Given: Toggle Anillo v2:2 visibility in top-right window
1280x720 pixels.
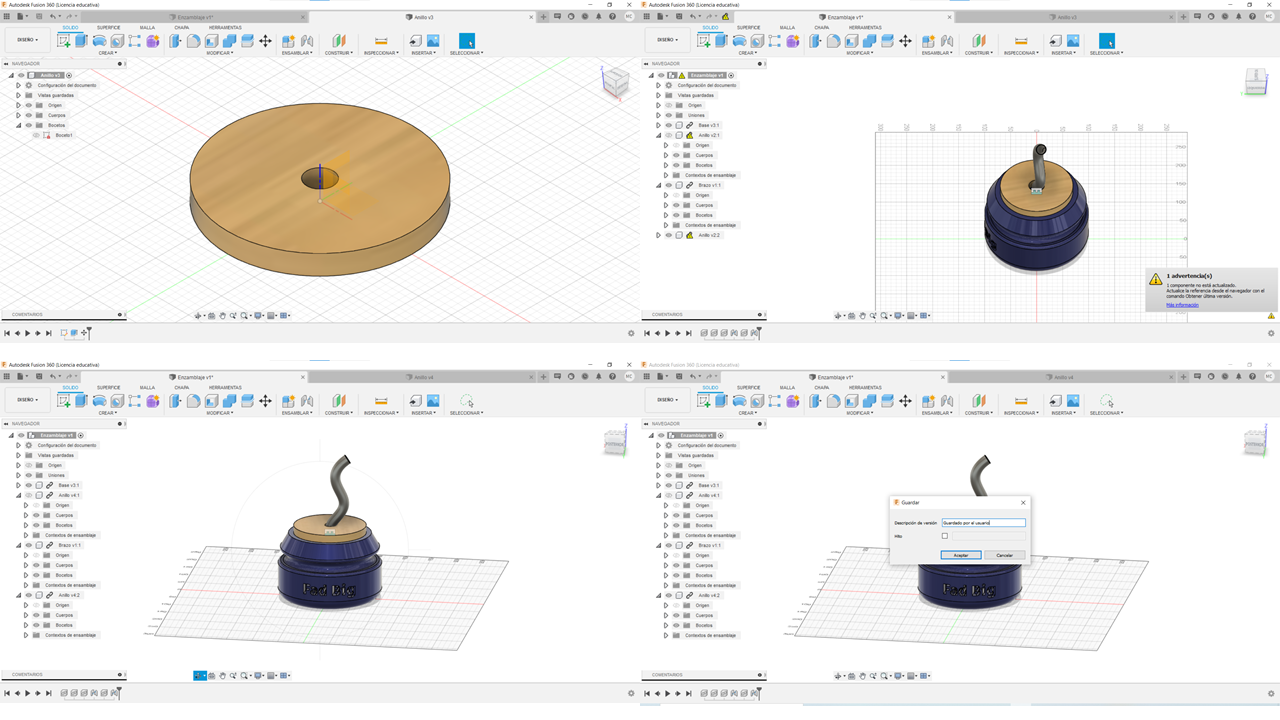Looking at the screenshot, I should 669,235.
